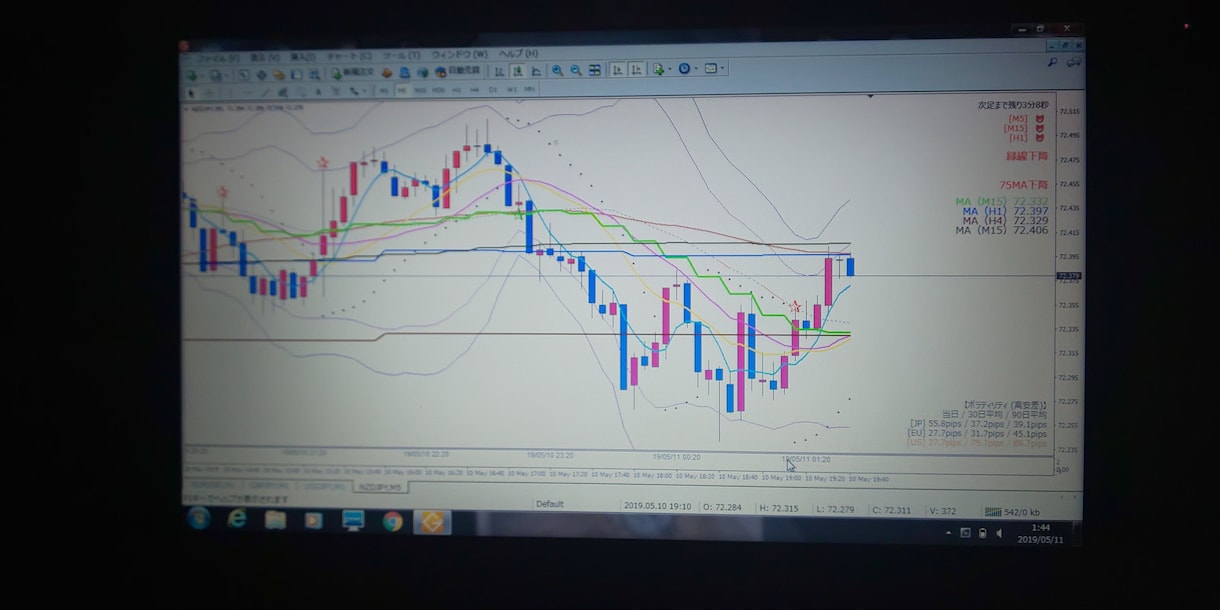Switch chart to candlestick style

(x=518, y=71)
